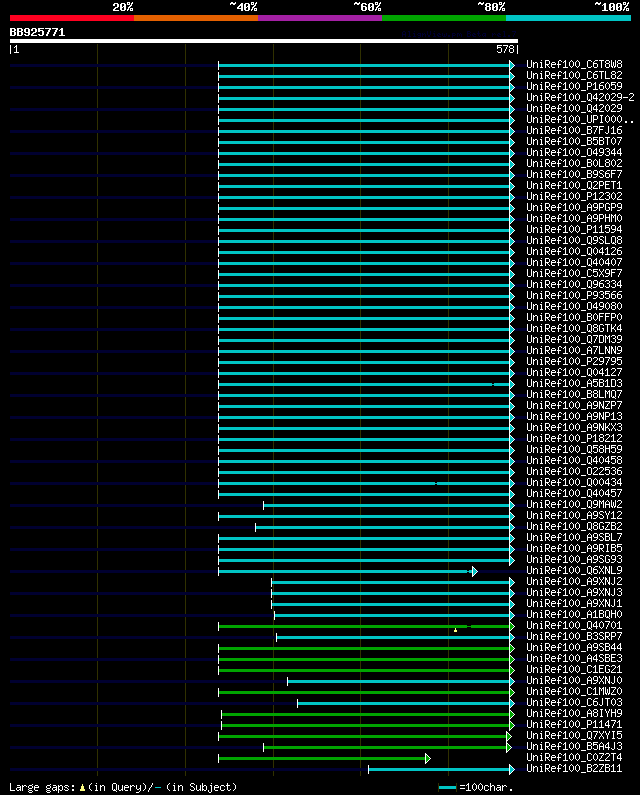
Task: Click the purple ~60% identity color bar
Action: pos(320,18)
